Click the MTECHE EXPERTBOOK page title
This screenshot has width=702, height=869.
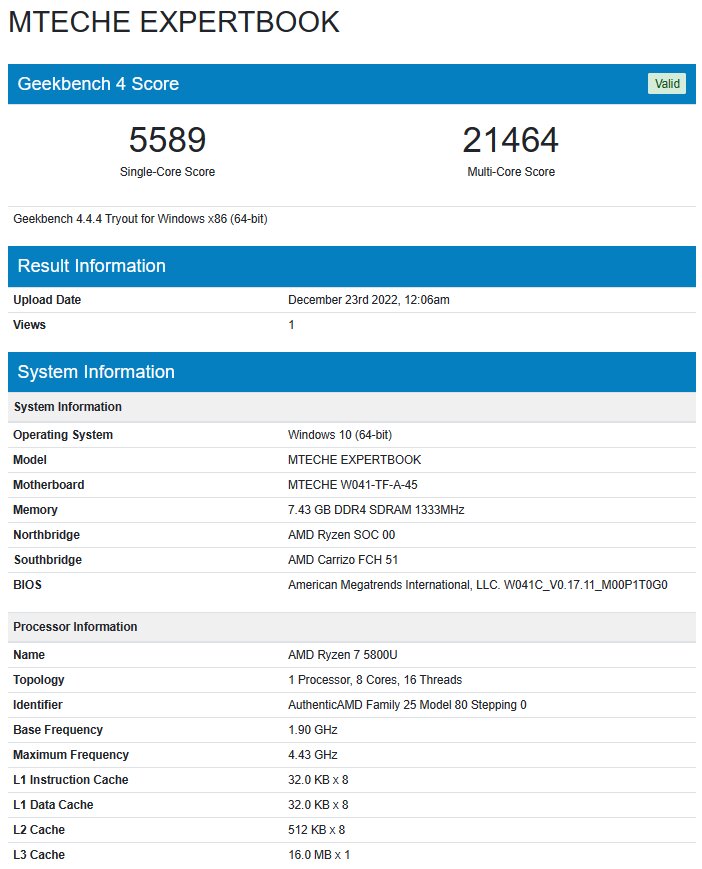click(174, 22)
